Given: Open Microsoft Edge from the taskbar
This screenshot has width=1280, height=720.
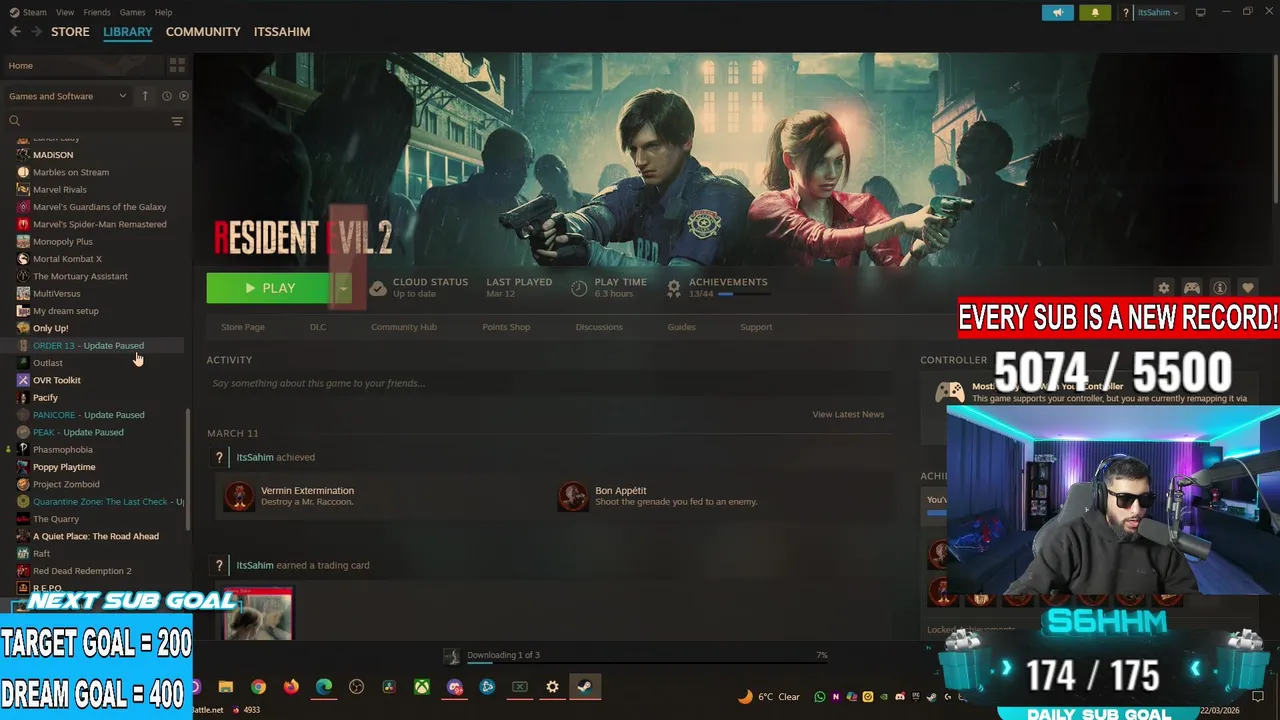Looking at the screenshot, I should pyautogui.click(x=324, y=687).
